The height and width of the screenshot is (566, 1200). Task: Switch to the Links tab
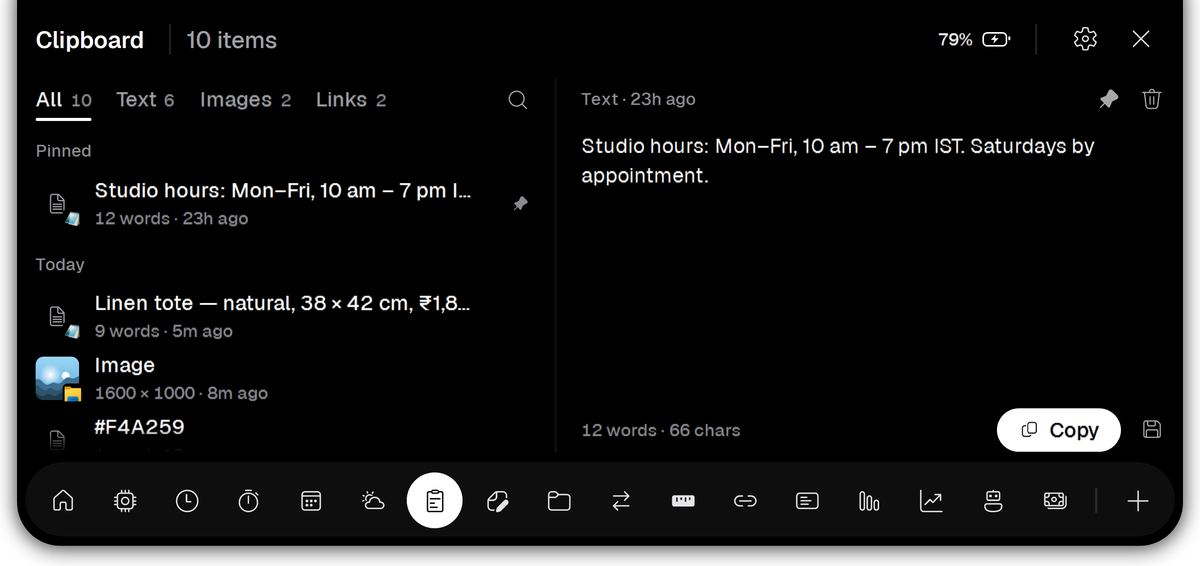tap(351, 100)
